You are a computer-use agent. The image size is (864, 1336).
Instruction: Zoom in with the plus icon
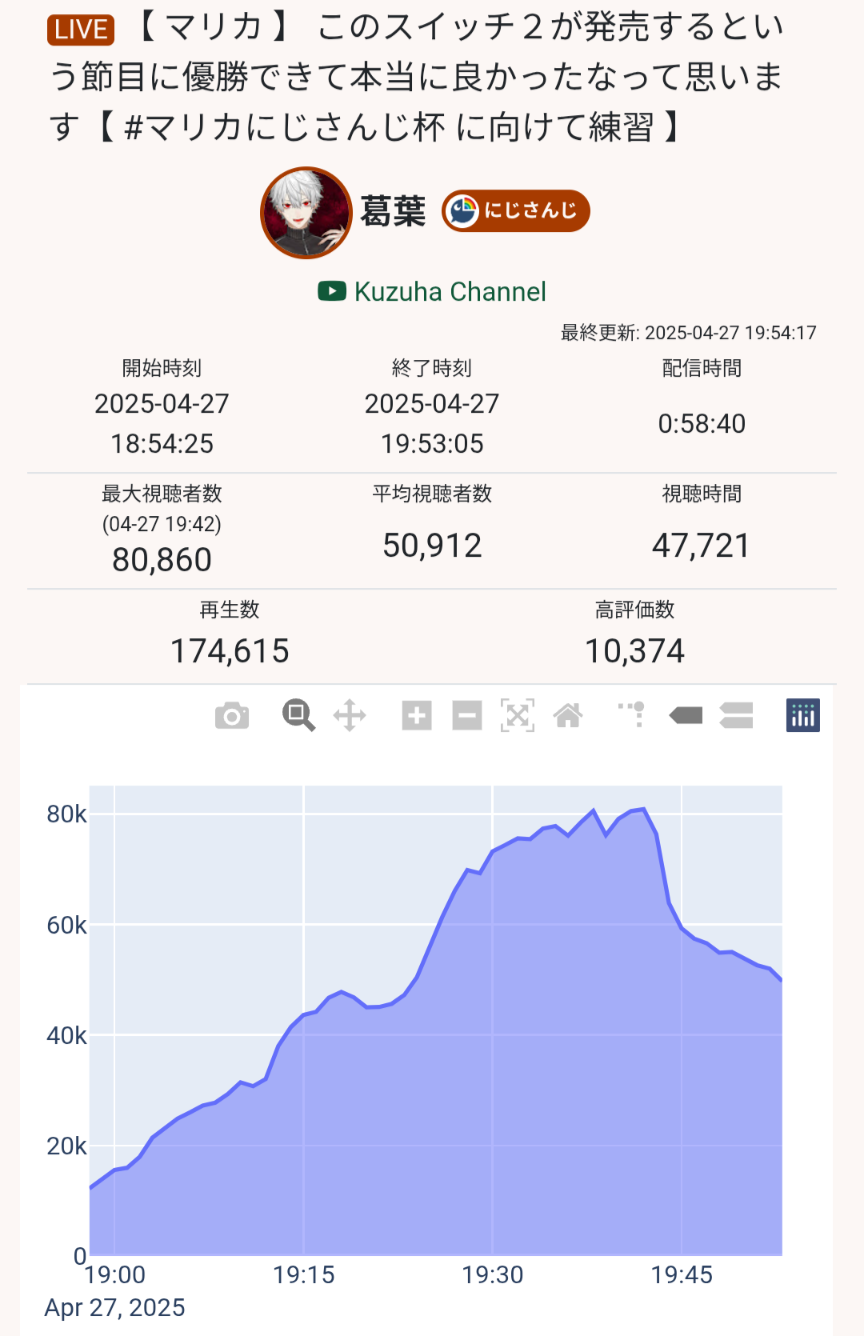point(417,716)
